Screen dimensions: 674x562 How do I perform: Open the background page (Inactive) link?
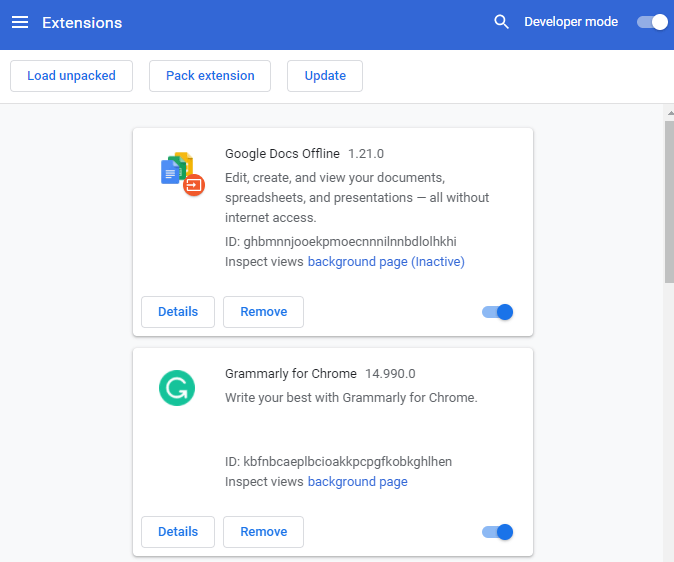pyautogui.click(x=386, y=261)
